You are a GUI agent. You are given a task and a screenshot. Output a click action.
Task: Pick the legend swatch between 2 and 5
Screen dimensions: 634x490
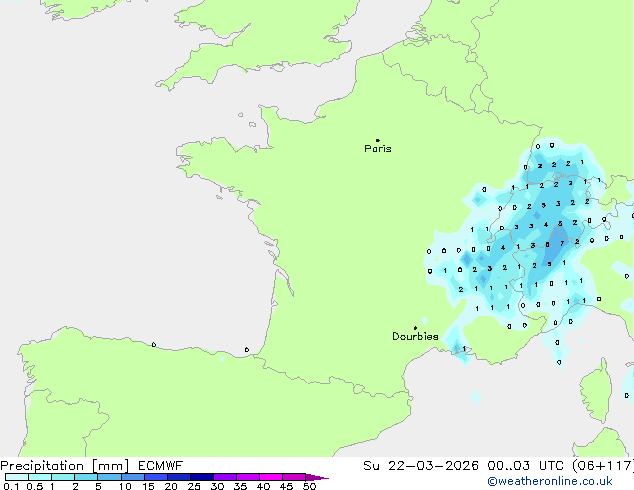[x=86, y=477]
